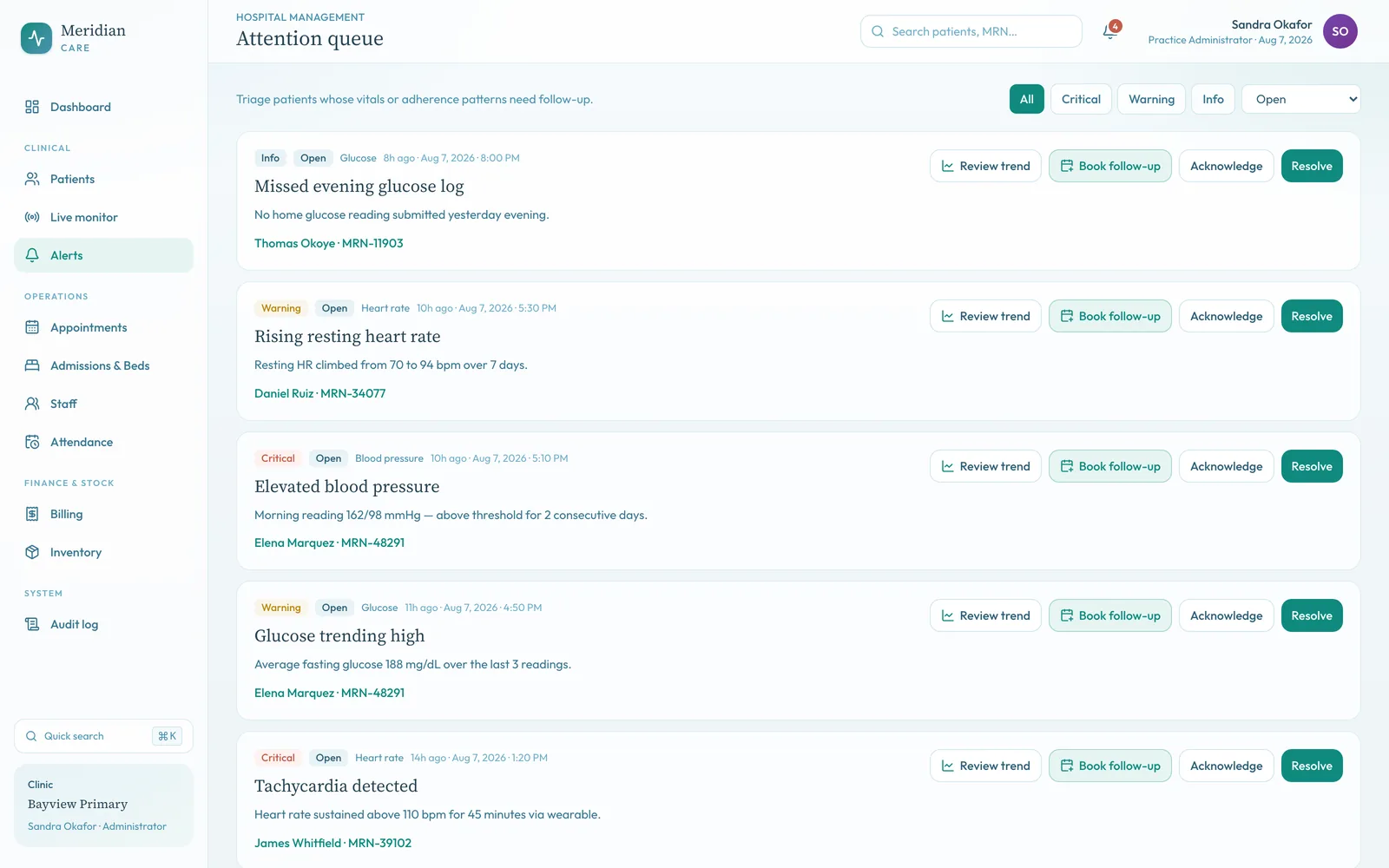Open Dashboard from the sidebar

(x=103, y=107)
